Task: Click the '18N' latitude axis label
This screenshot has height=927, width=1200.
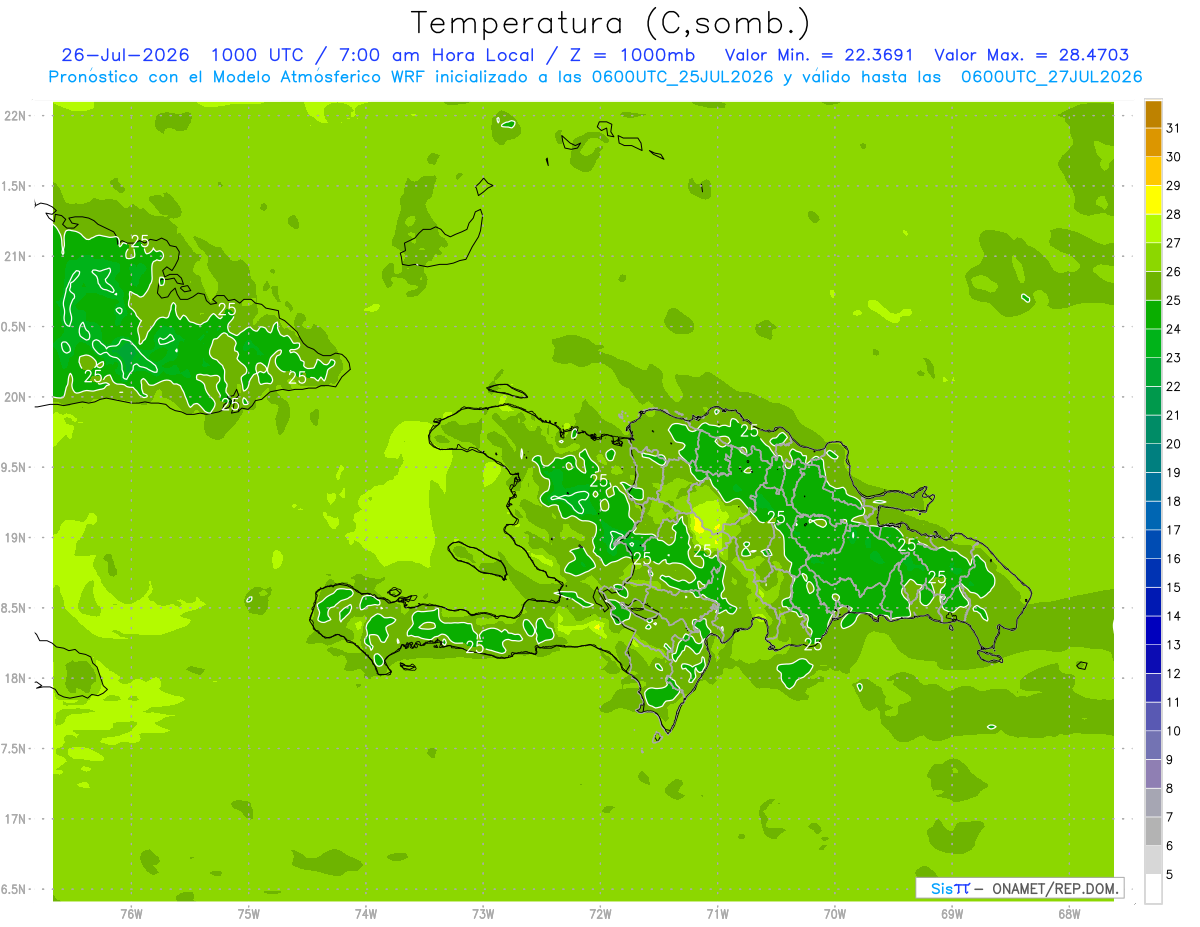Action: (16, 678)
